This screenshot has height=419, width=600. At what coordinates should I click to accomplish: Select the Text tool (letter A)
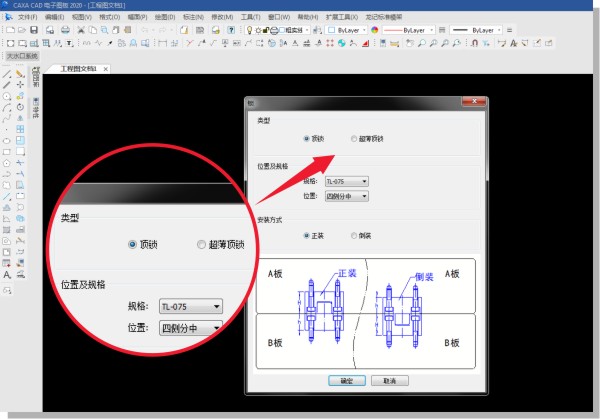pyautogui.click(x=7, y=274)
